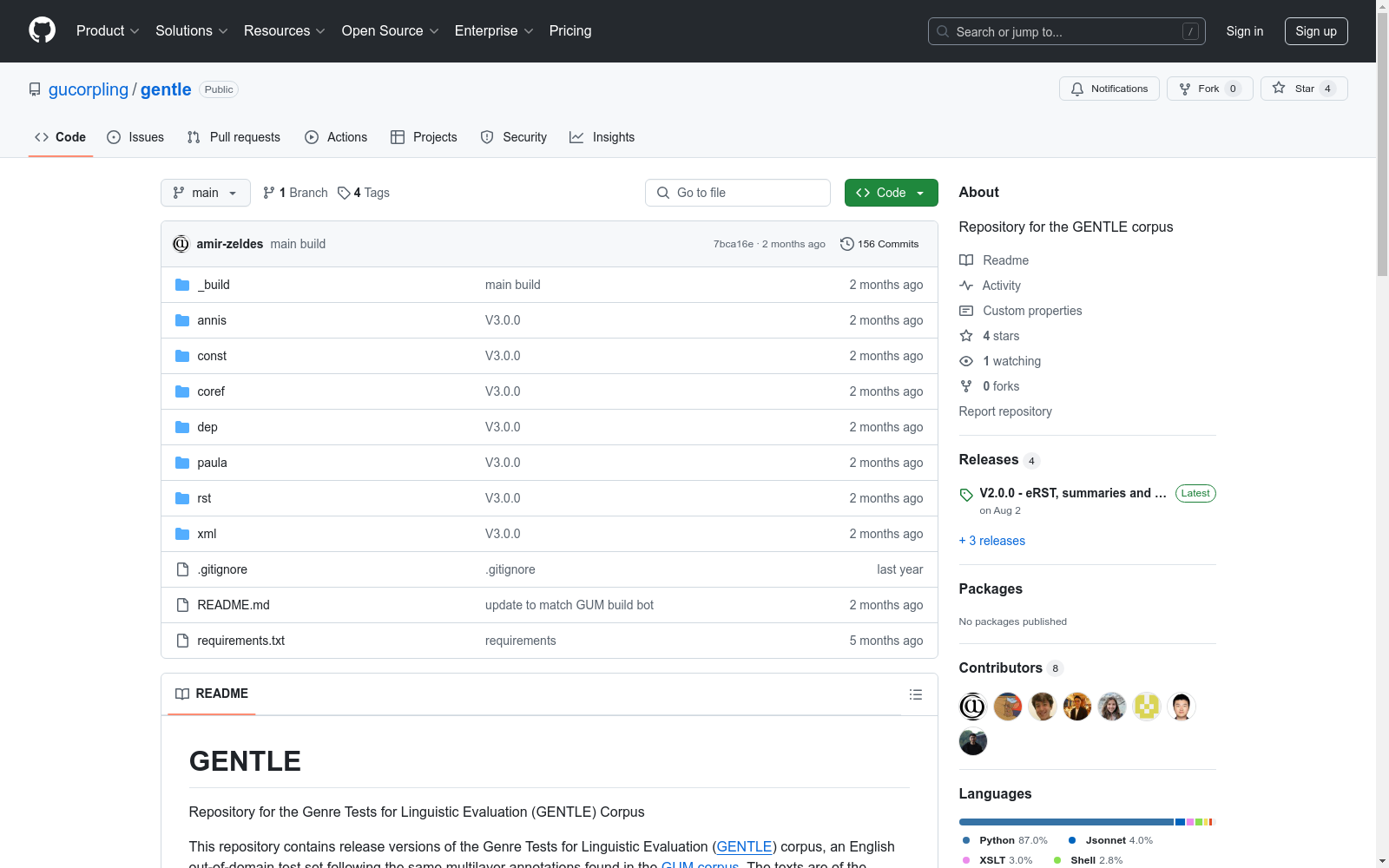
Task: Click the '+ 3 releases' link
Action: [x=992, y=541]
